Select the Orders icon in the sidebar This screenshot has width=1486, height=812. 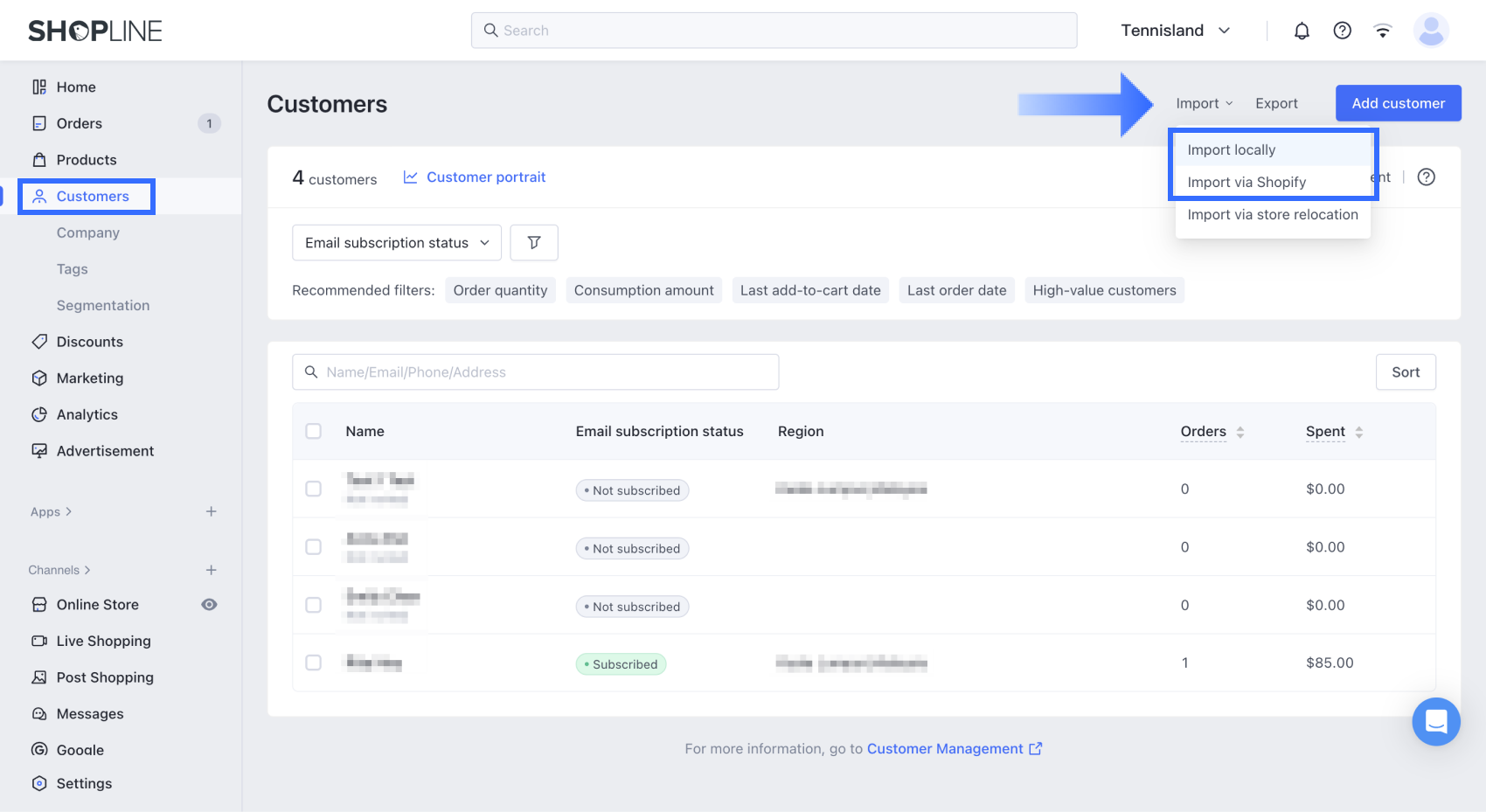[39, 123]
